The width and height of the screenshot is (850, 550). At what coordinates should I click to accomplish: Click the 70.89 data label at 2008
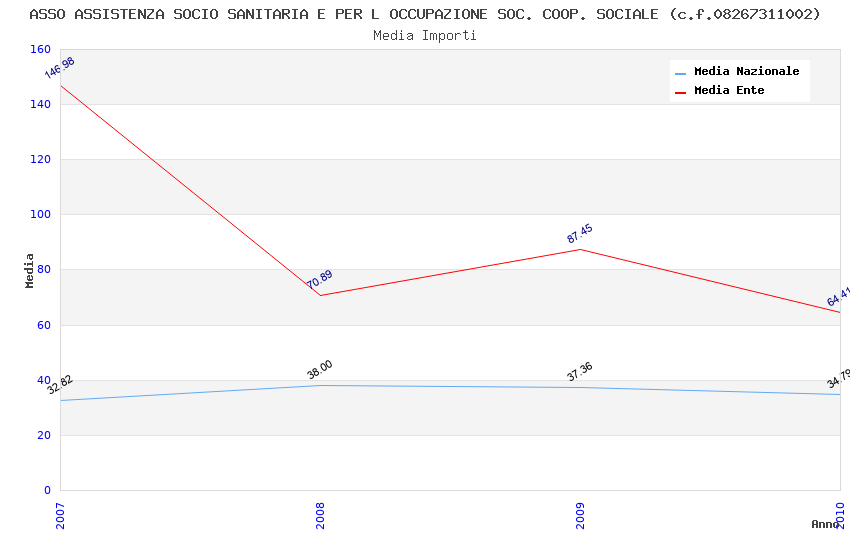(x=320, y=280)
